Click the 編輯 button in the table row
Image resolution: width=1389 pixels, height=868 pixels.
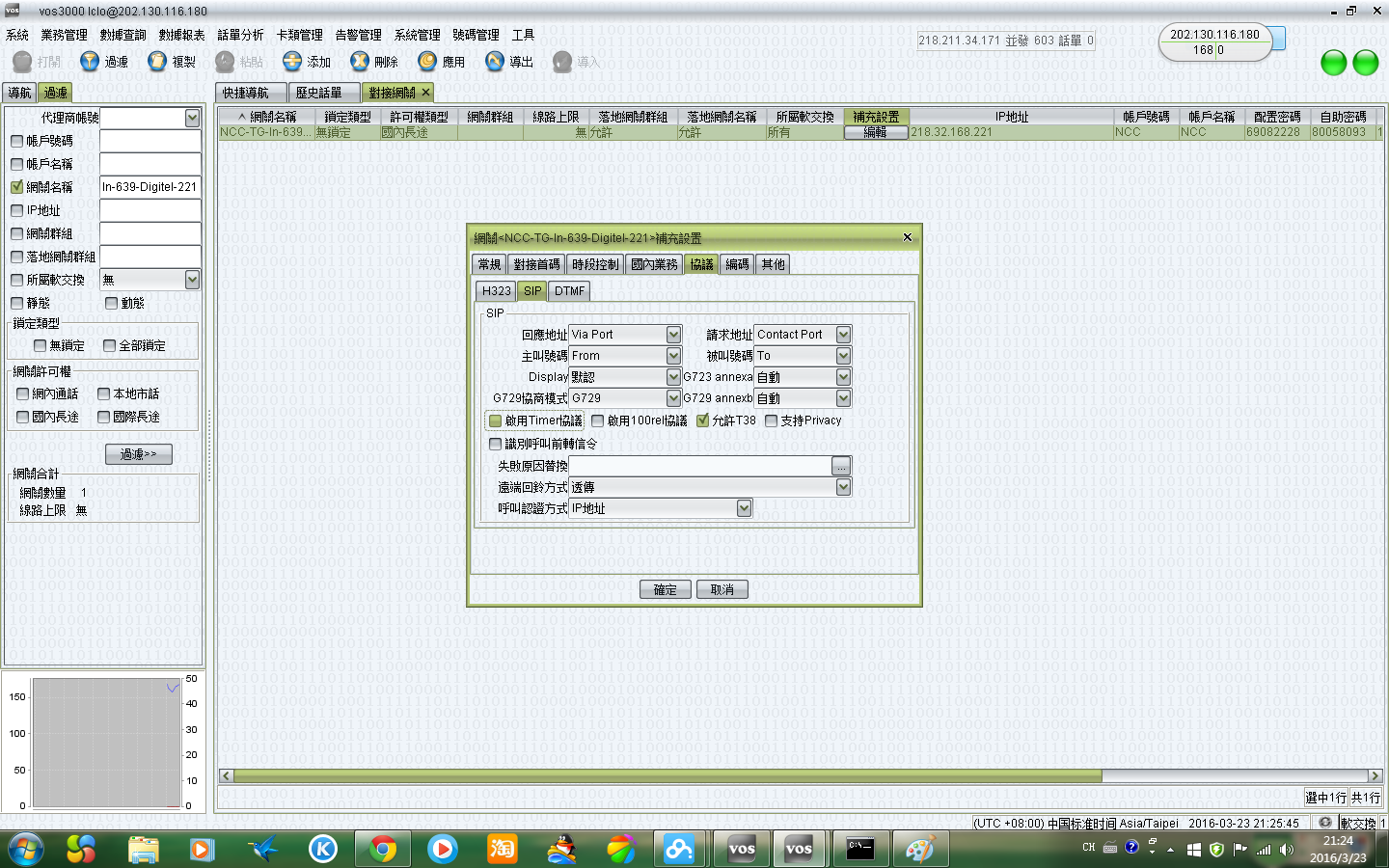click(x=876, y=132)
